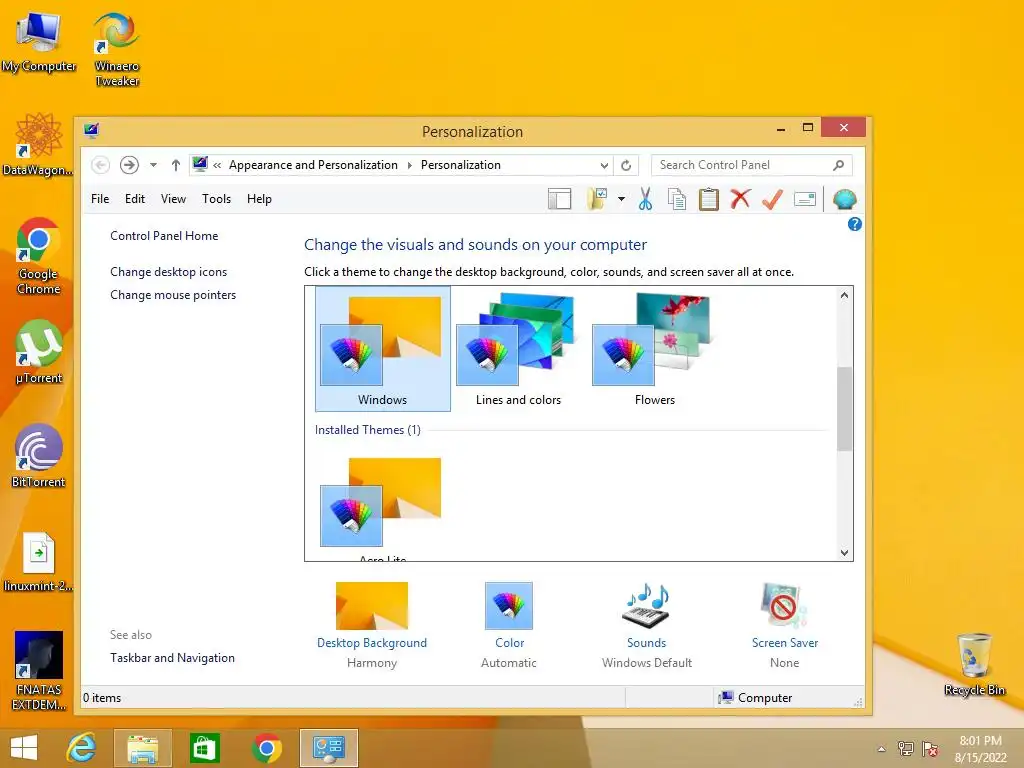
Task: Open Screen Saver settings
Action: pyautogui.click(x=784, y=626)
